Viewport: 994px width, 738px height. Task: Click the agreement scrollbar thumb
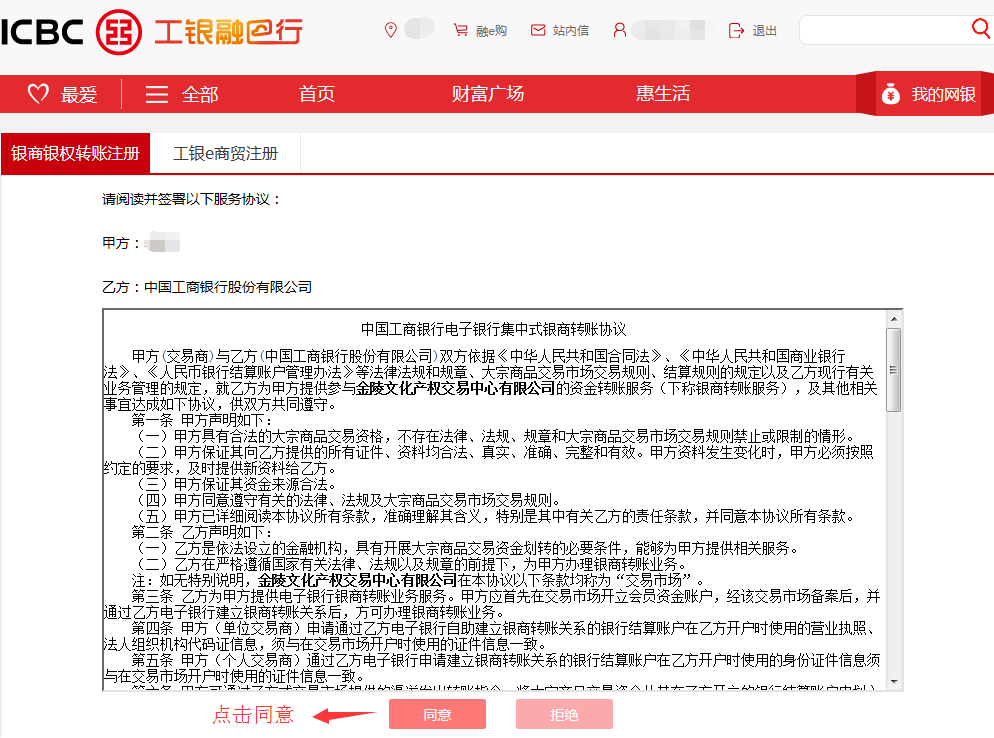click(x=894, y=370)
